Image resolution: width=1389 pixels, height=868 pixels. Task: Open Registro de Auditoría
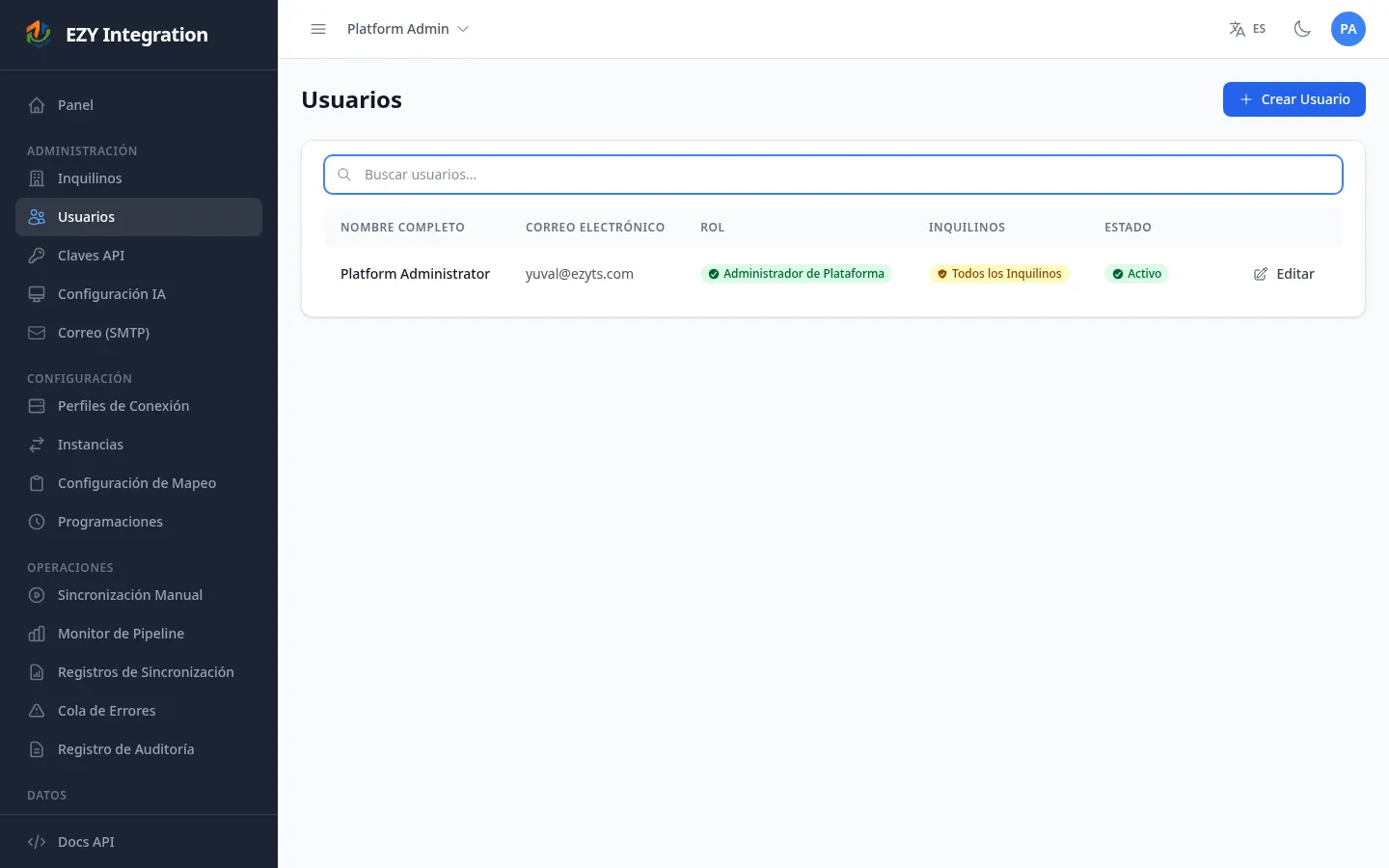[x=139, y=749]
